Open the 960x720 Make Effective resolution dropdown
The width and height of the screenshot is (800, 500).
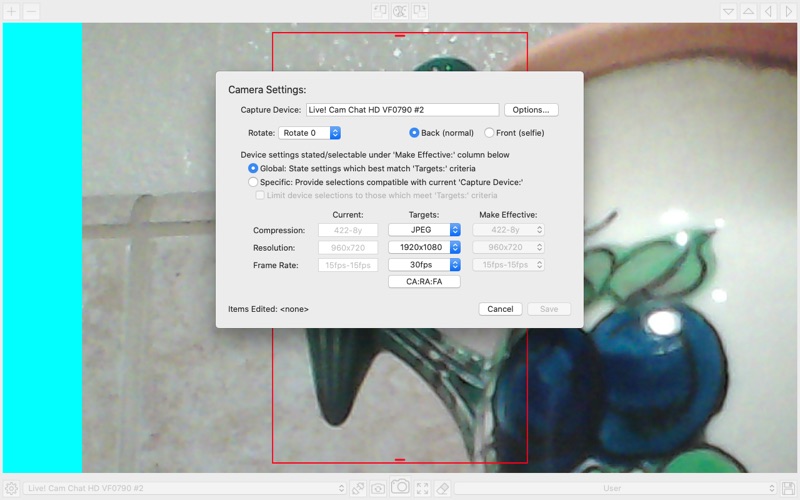[508, 247]
